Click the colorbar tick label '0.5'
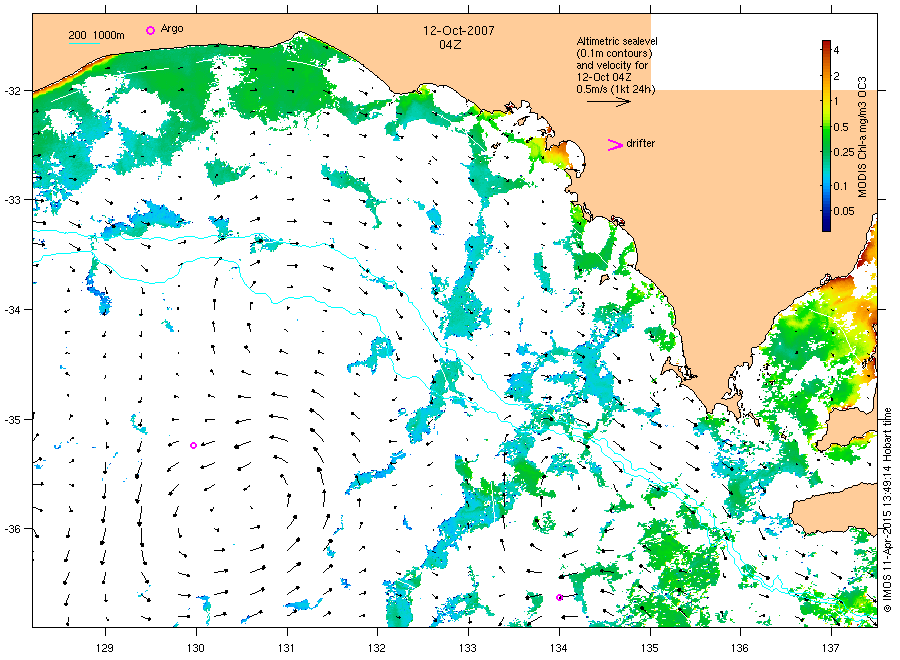Viewport: 900px width, 660px height. point(841,127)
